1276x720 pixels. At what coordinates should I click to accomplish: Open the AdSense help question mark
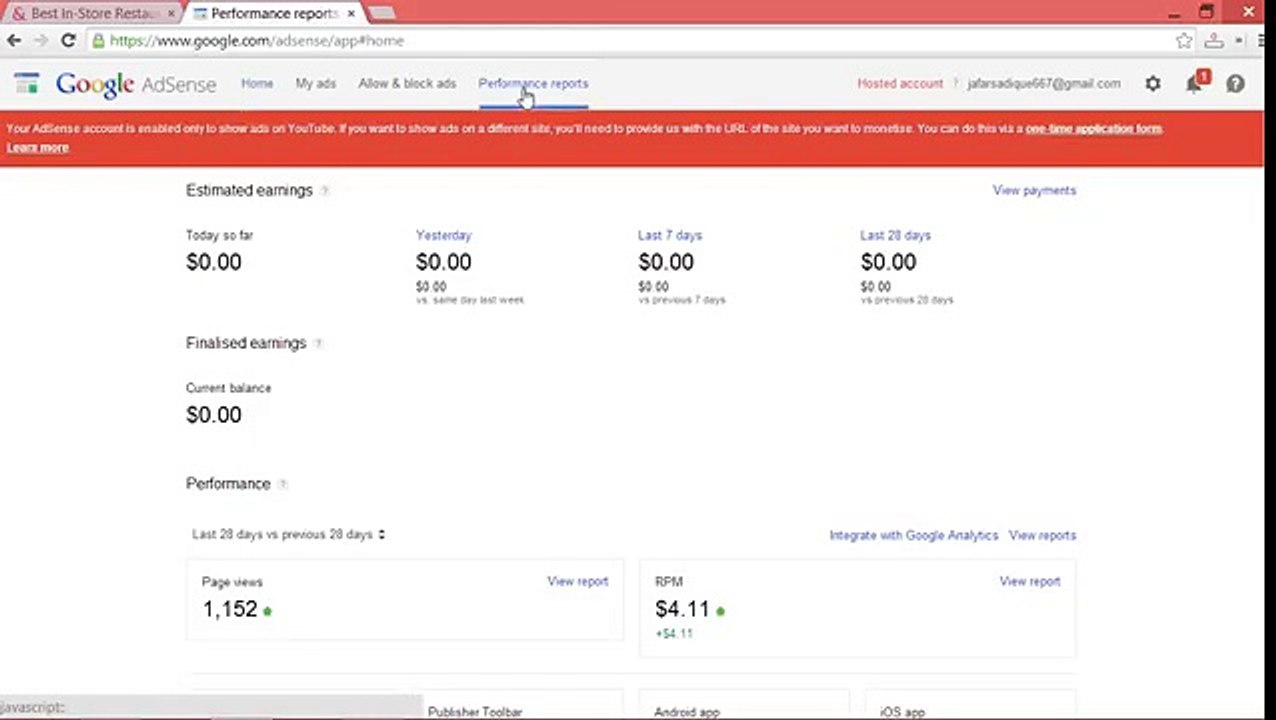pos(1236,84)
